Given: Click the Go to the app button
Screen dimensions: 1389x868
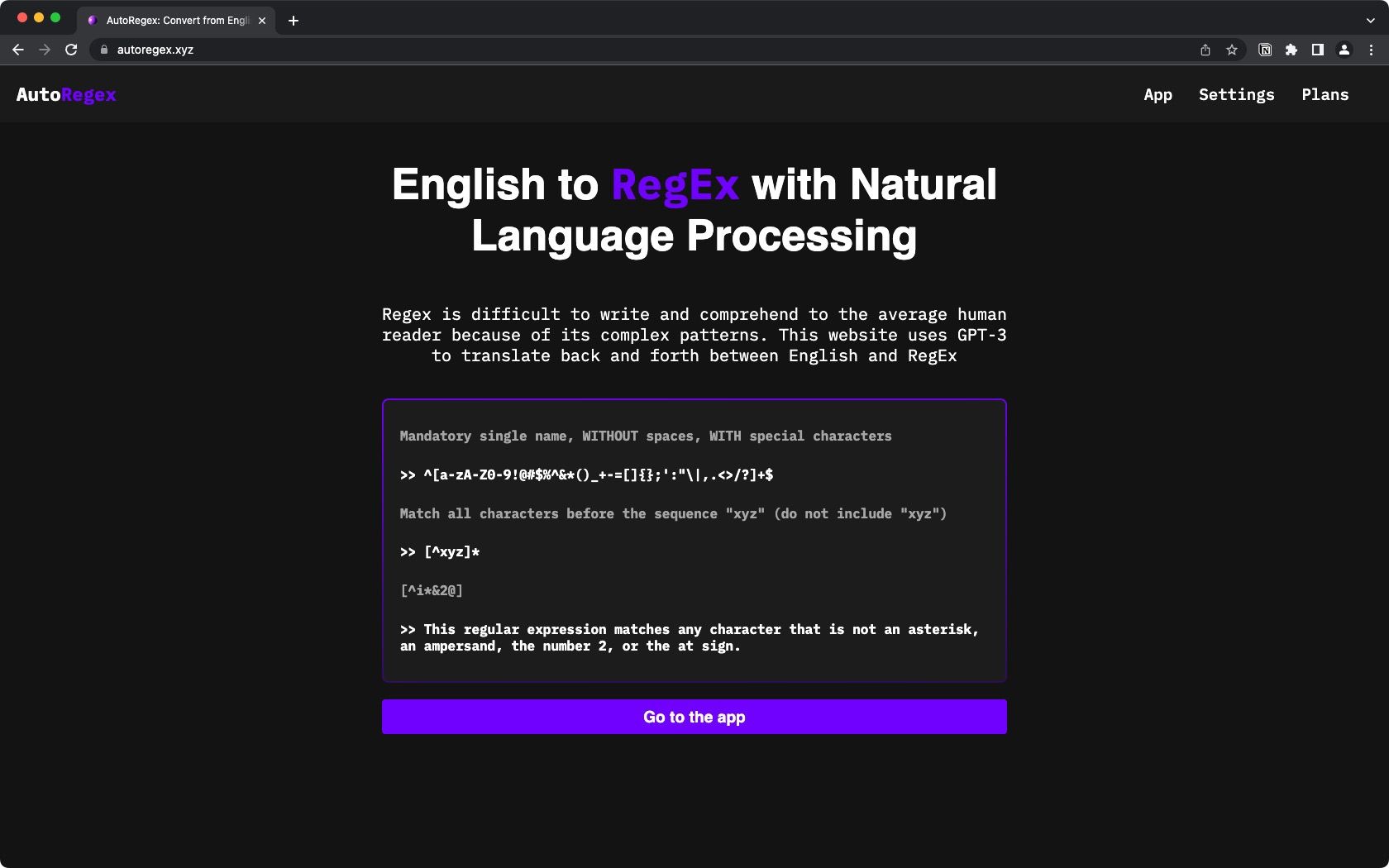Looking at the screenshot, I should tap(694, 717).
